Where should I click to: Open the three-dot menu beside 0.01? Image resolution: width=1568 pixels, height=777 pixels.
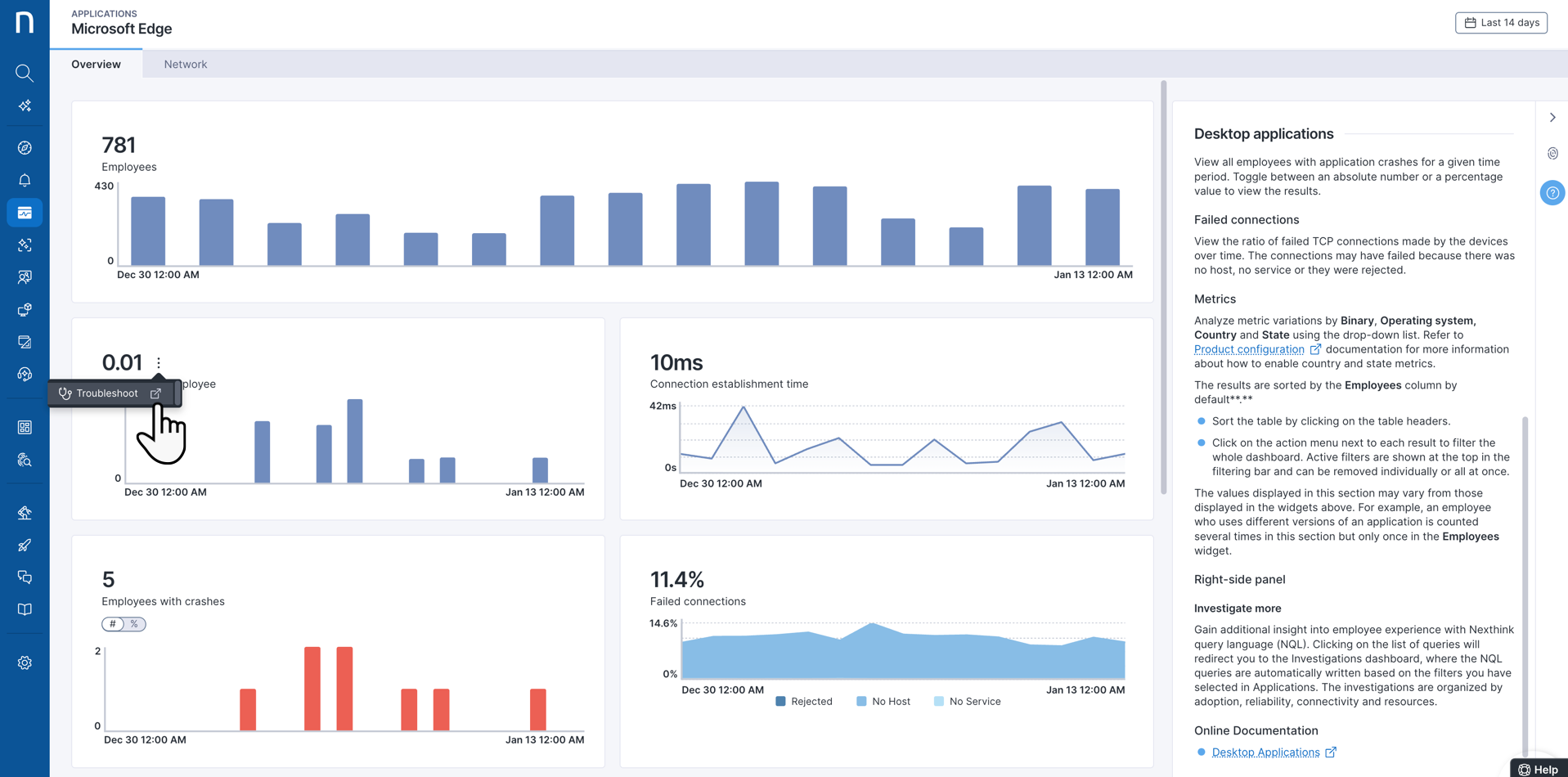pyautogui.click(x=159, y=362)
